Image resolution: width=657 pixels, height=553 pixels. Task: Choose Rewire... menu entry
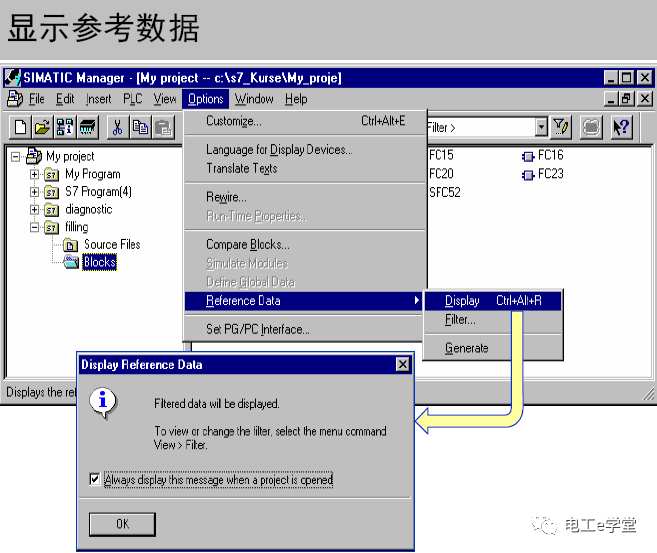point(305,197)
